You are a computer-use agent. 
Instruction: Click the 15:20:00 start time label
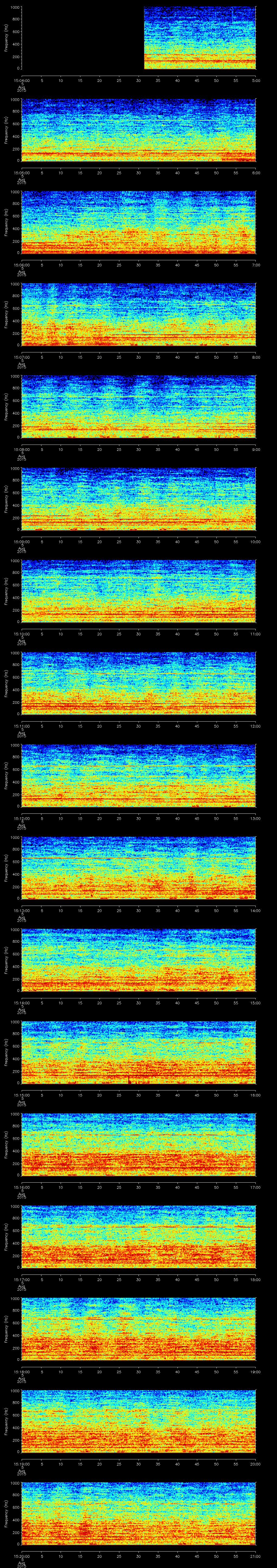pos(22,1556)
